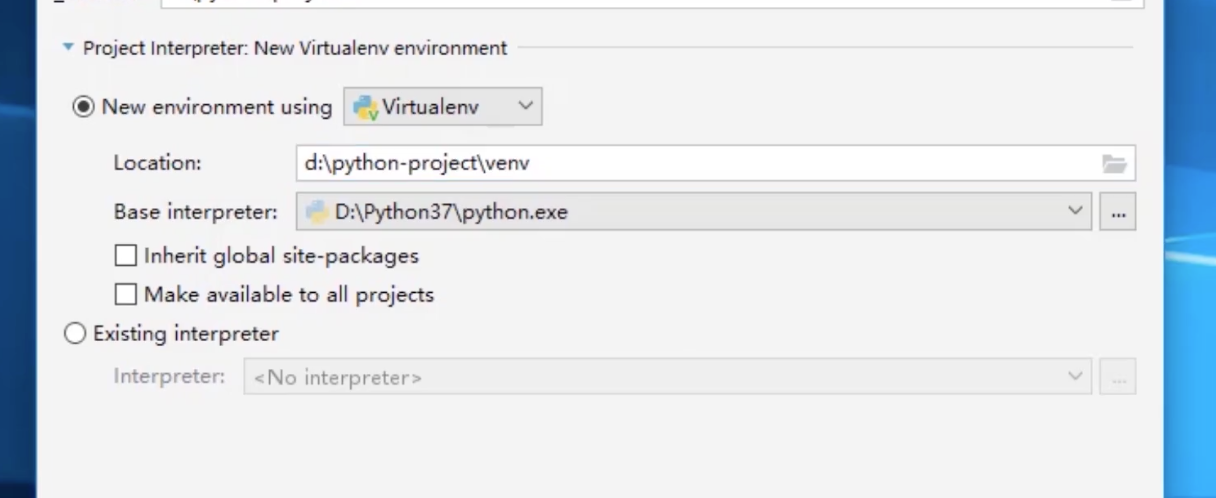This screenshot has width=1216, height=498.
Task: Choose the Existing interpreter radio button
Action: [75, 334]
